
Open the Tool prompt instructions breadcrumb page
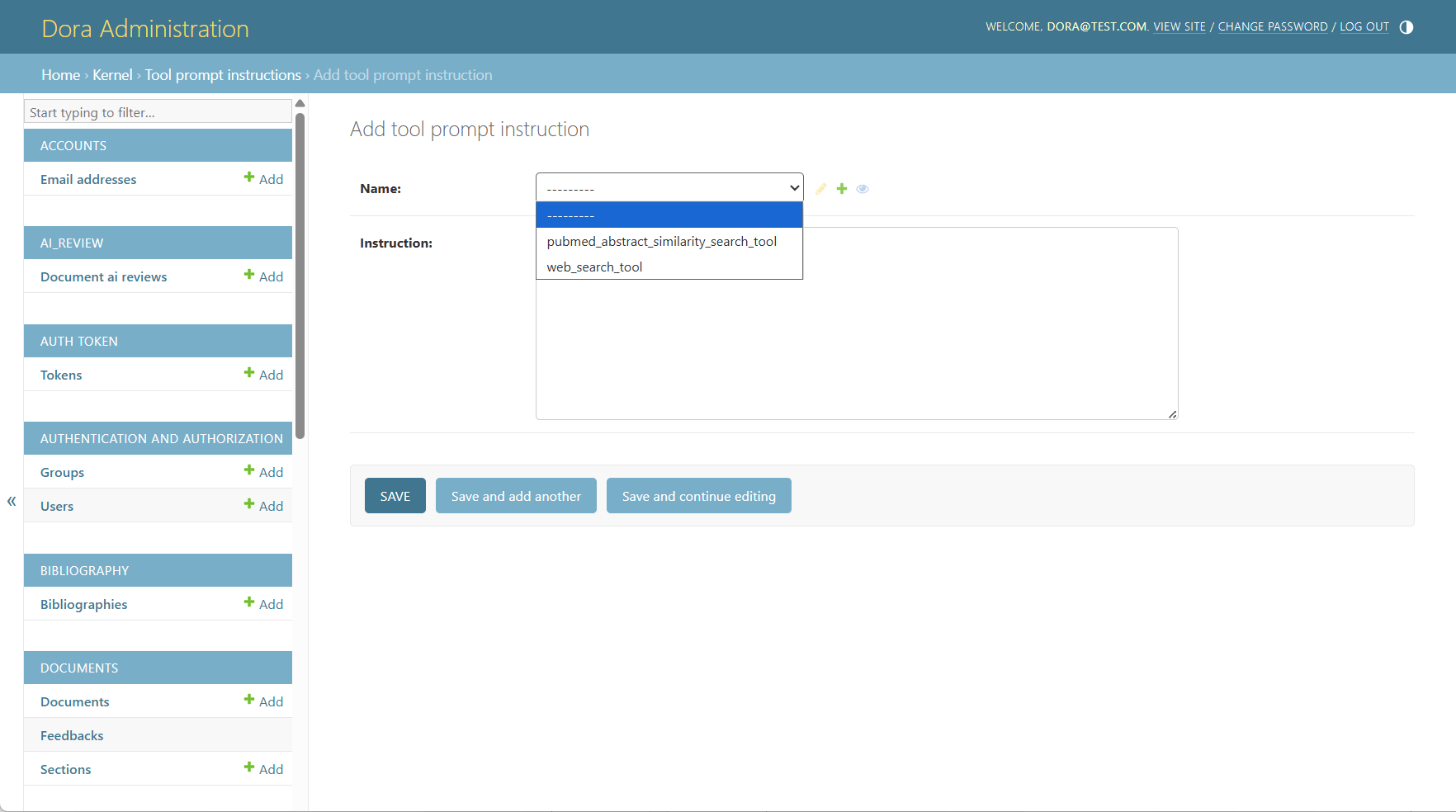[222, 74]
